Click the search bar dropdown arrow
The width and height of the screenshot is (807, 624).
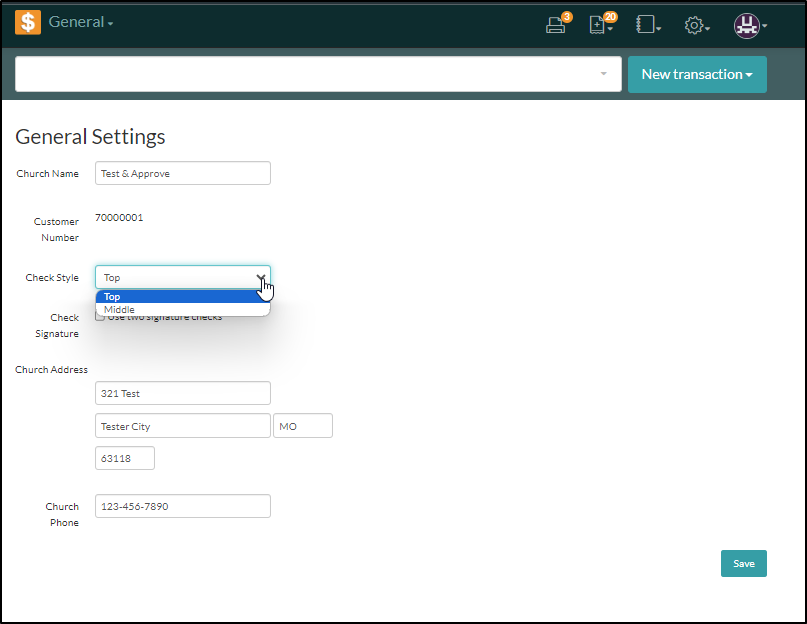pyautogui.click(x=603, y=74)
